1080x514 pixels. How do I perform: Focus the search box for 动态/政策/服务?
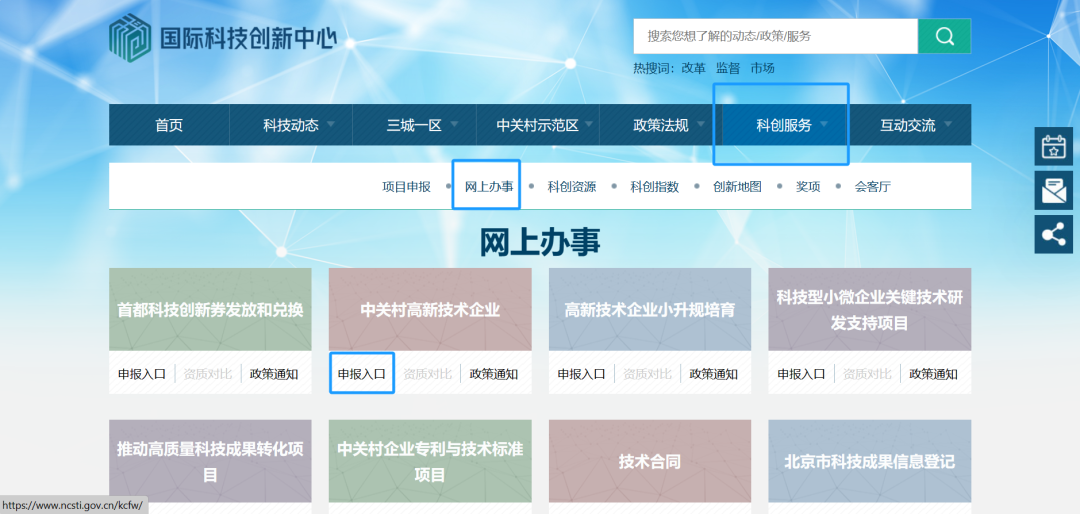pyautogui.click(x=776, y=36)
